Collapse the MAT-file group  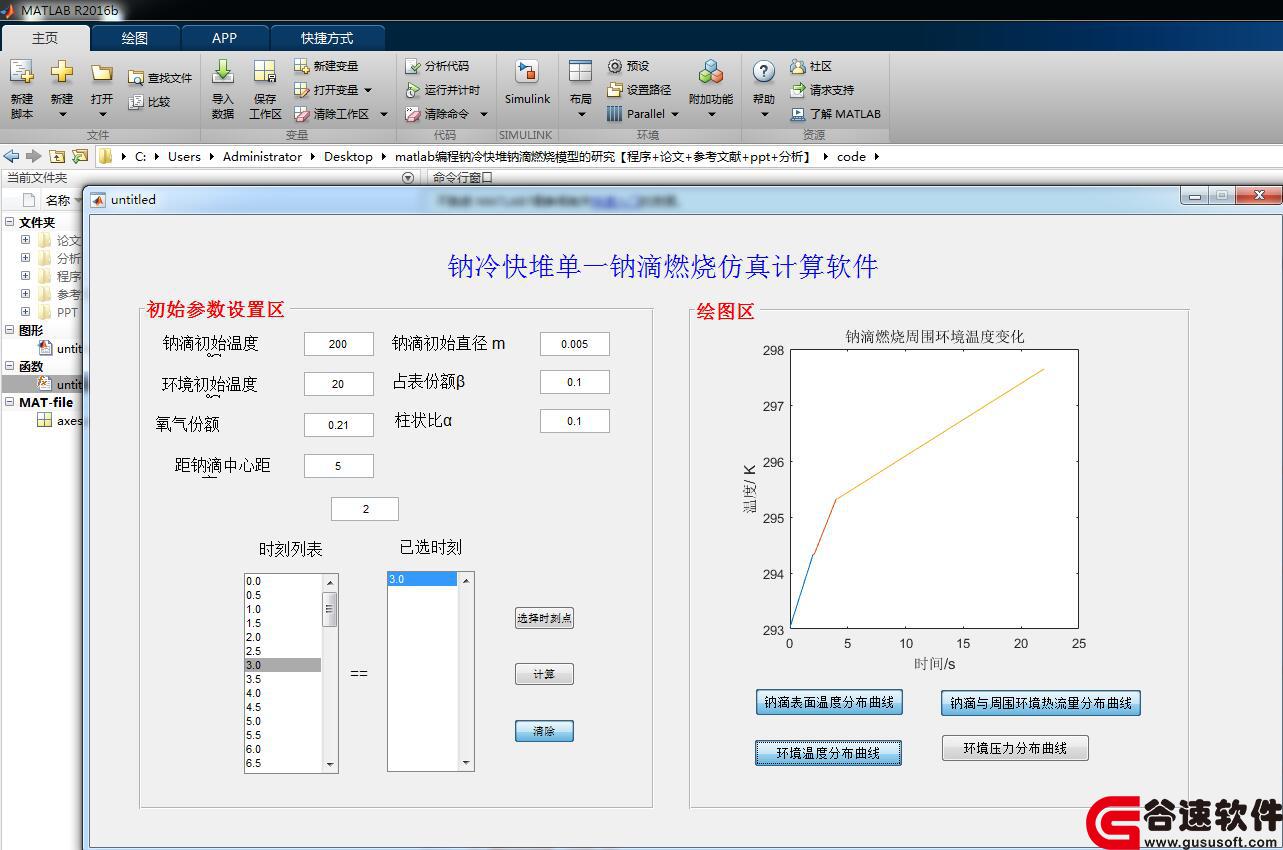point(10,402)
